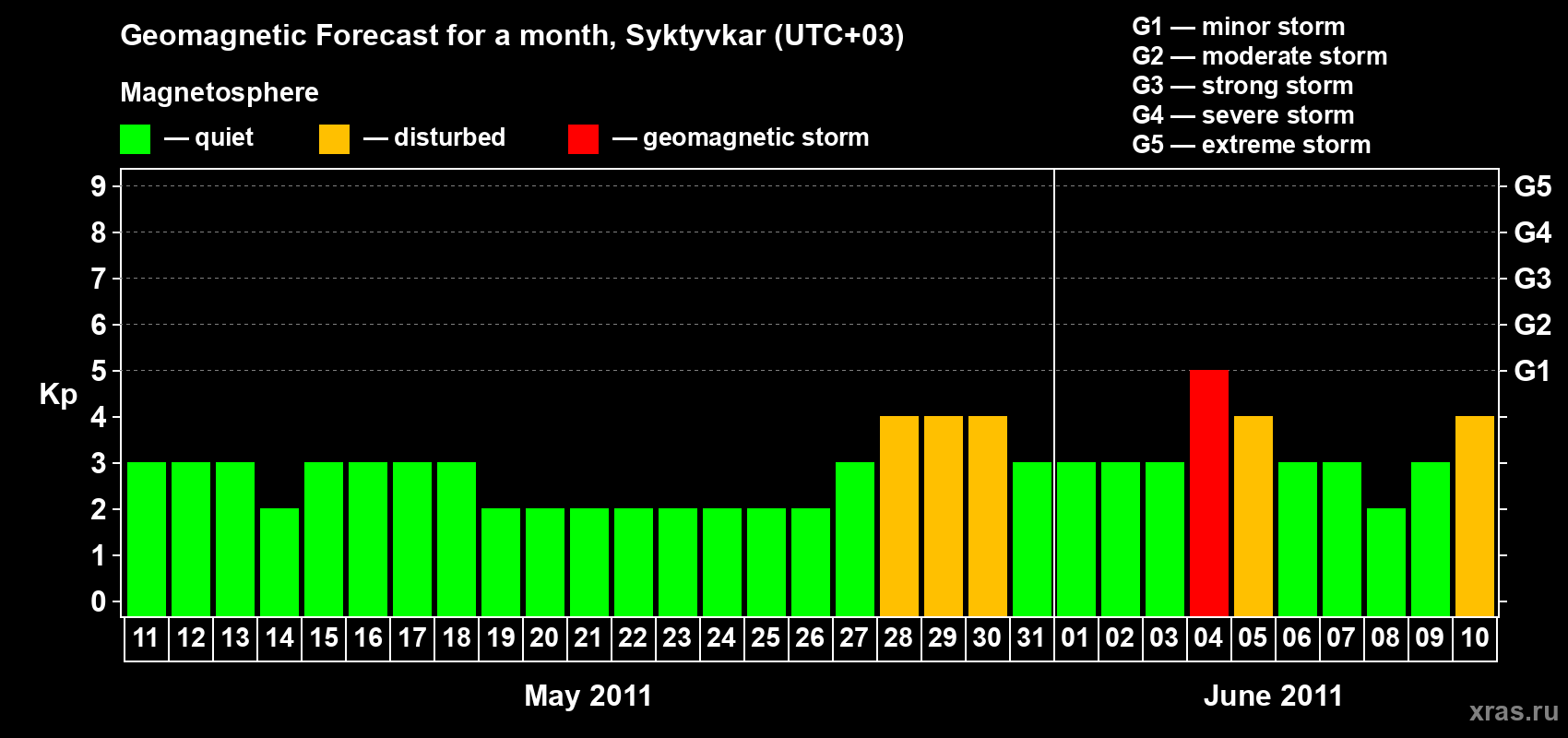Click the G4 right axis label
The image size is (1568, 738).
tap(1533, 232)
